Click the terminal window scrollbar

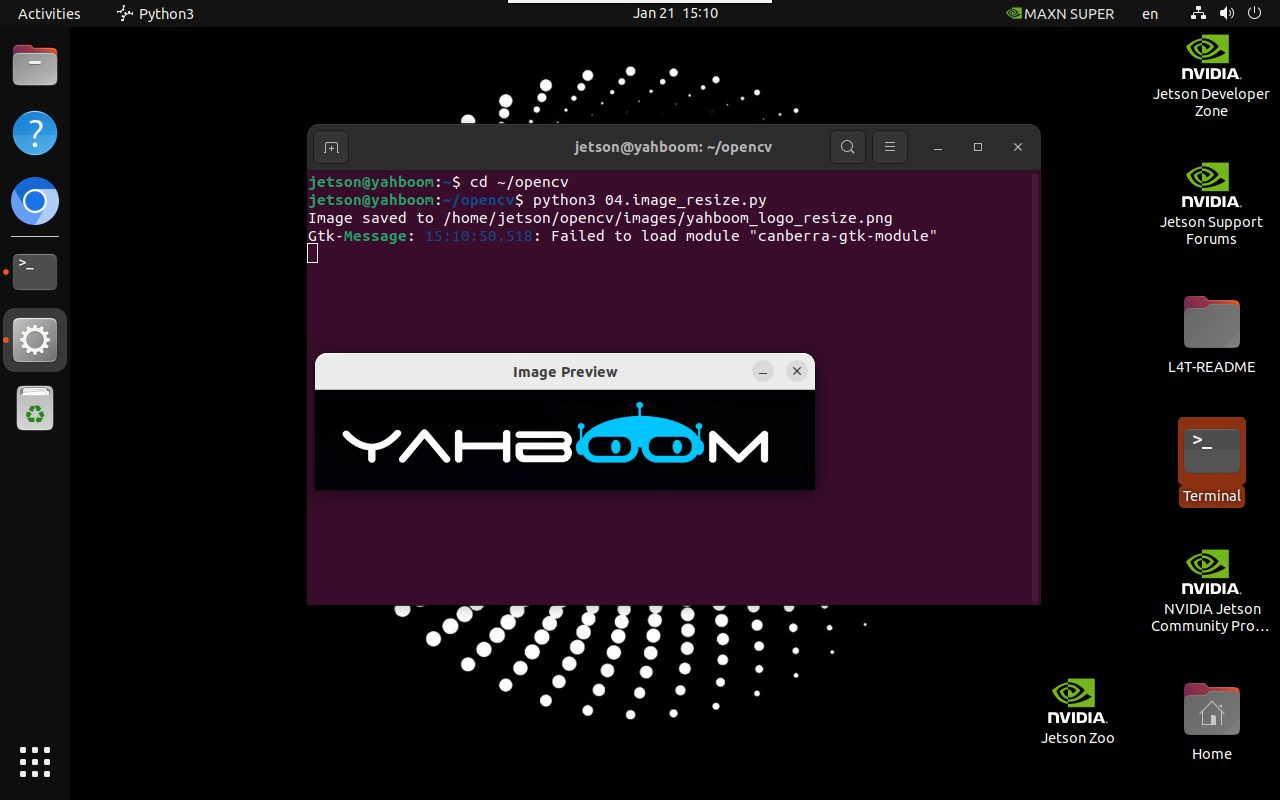1035,387
